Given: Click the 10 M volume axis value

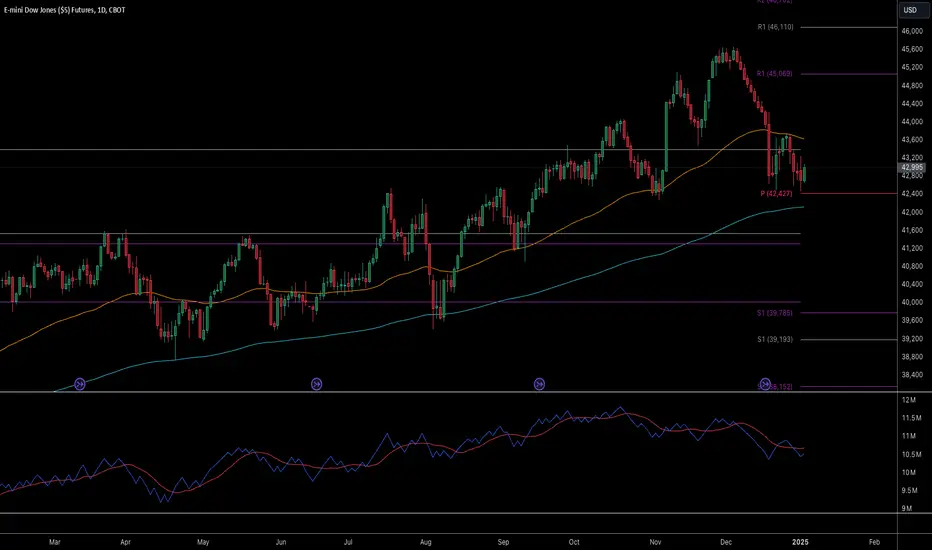Looking at the screenshot, I should pyautogui.click(x=909, y=473).
